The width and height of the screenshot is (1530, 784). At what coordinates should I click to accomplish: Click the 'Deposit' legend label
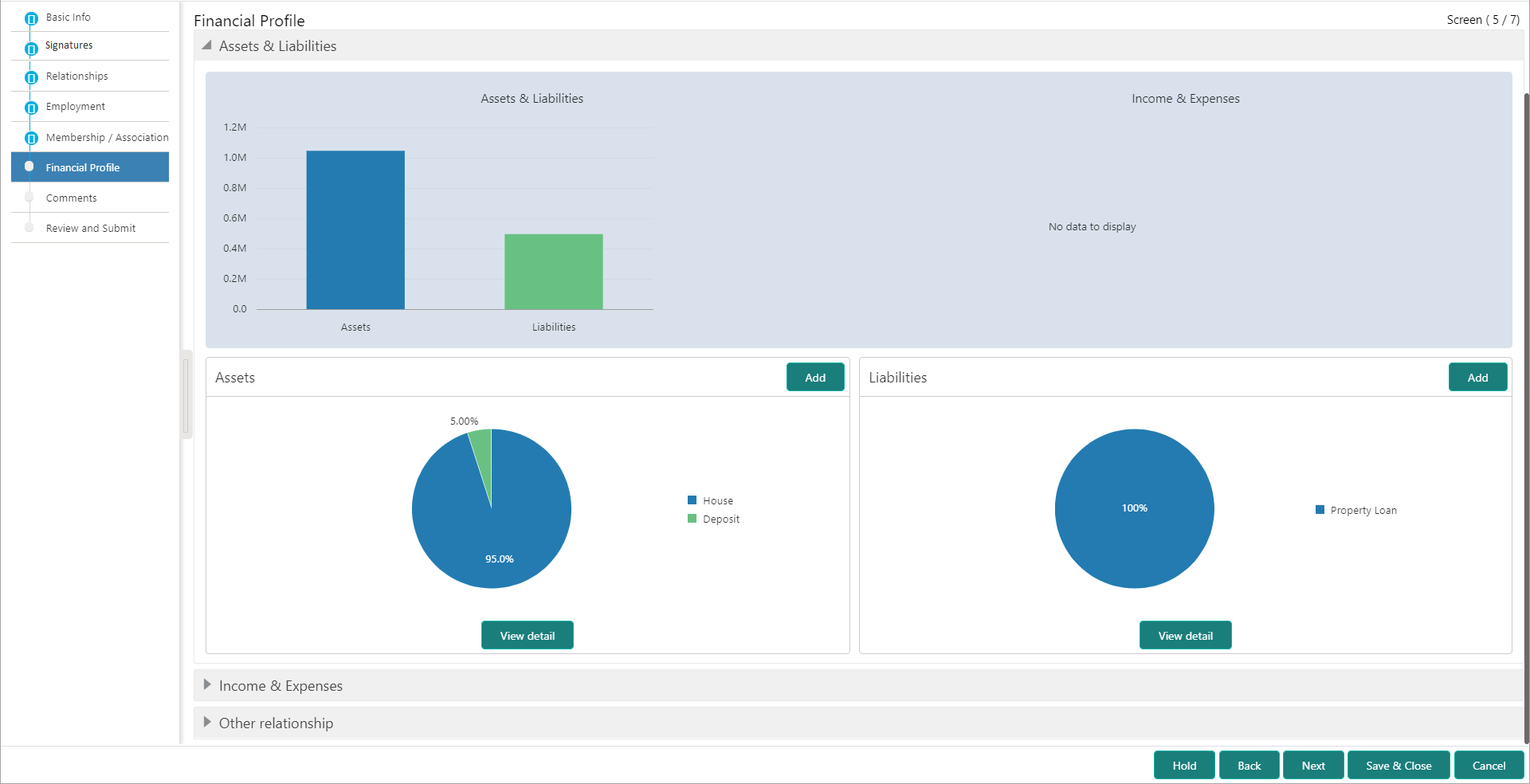click(721, 519)
